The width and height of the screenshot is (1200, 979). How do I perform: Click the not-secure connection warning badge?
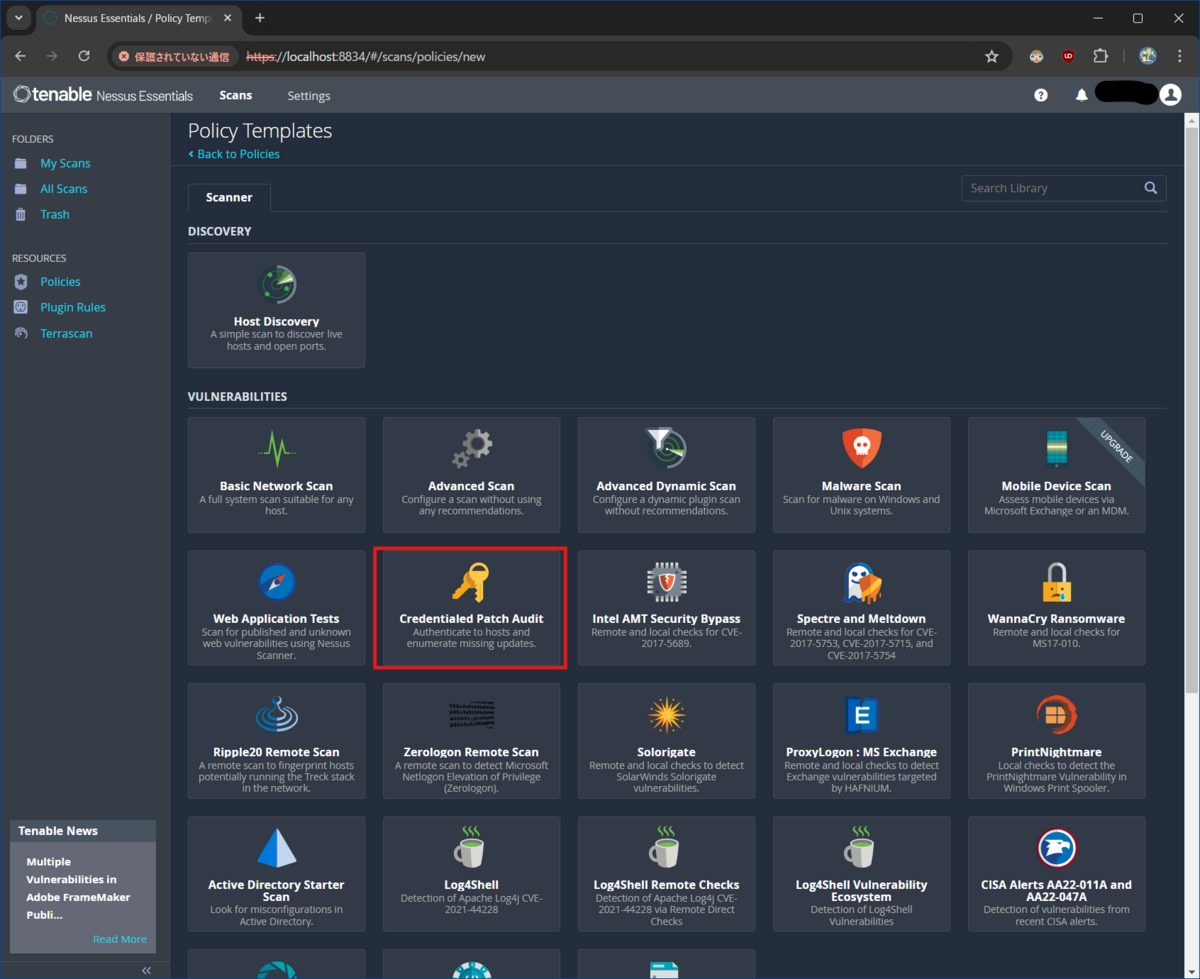[175, 57]
